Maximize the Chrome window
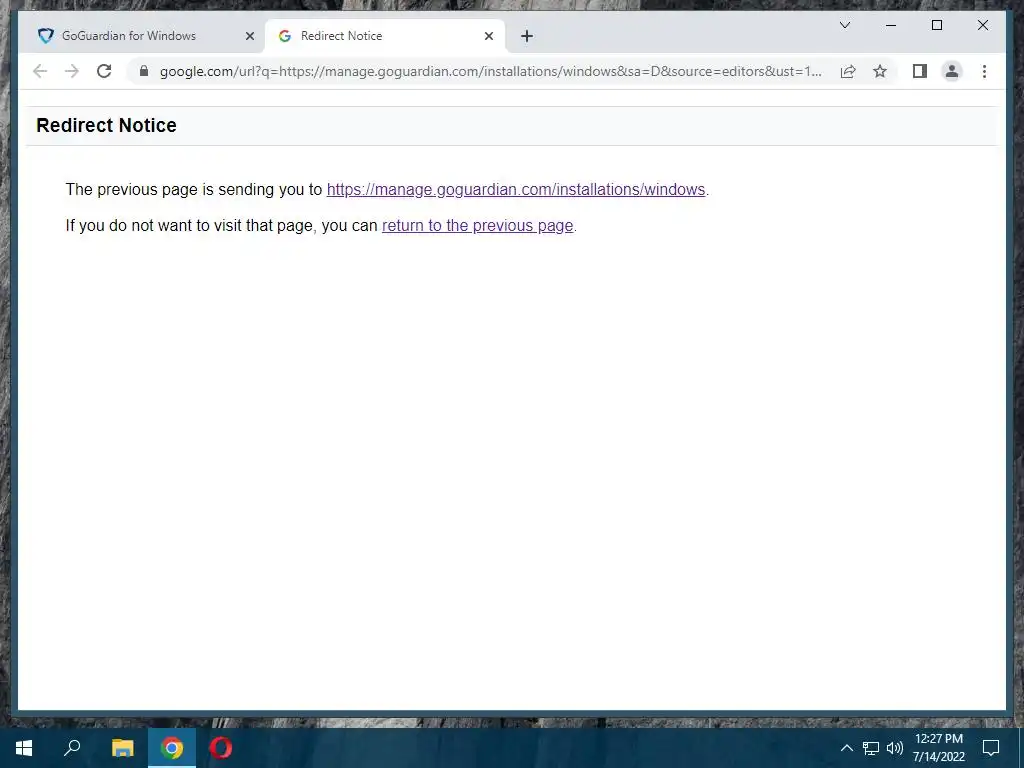This screenshot has height=768, width=1024. pos(936,25)
